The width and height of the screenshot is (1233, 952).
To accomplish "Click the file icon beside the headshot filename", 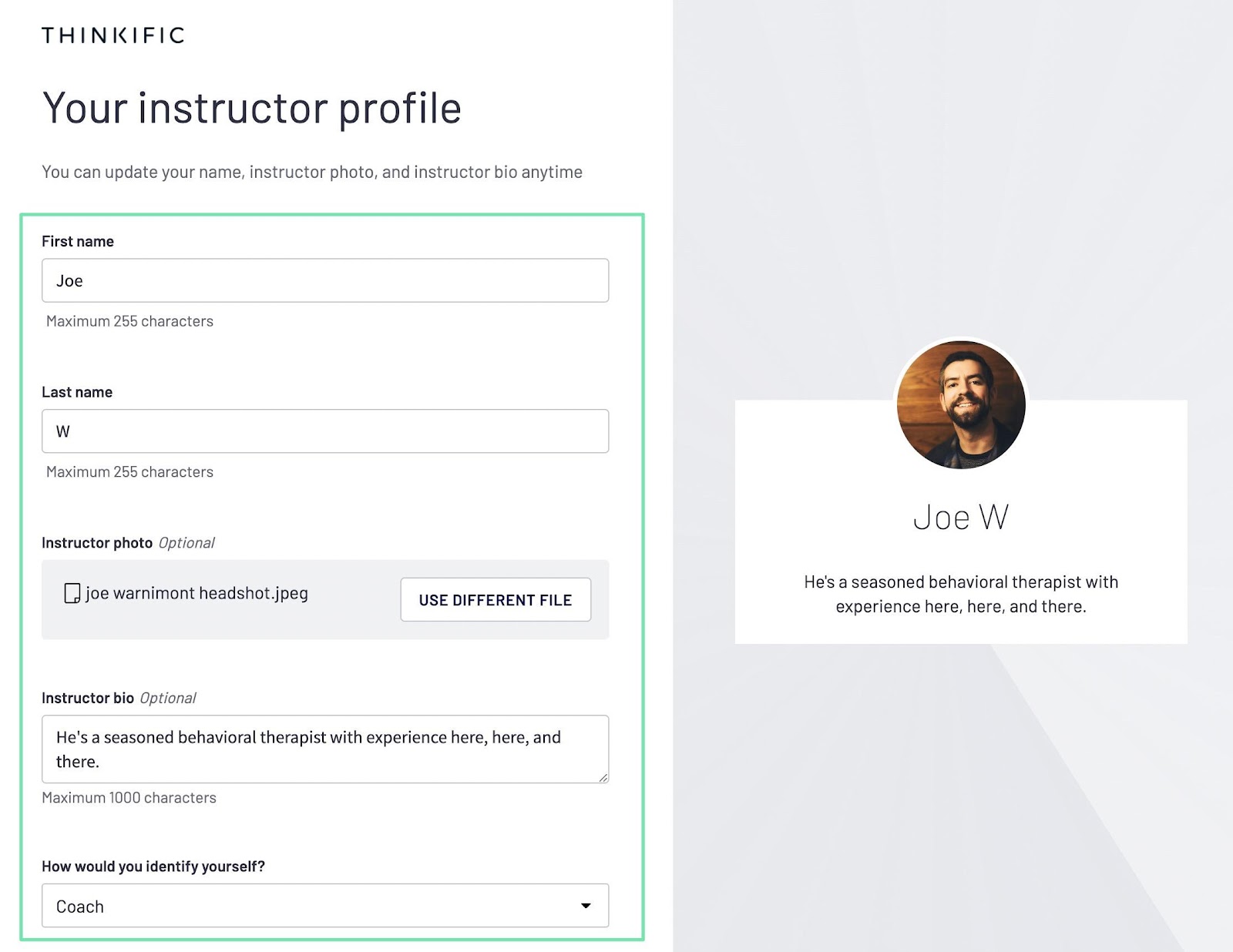I will click(x=71, y=593).
